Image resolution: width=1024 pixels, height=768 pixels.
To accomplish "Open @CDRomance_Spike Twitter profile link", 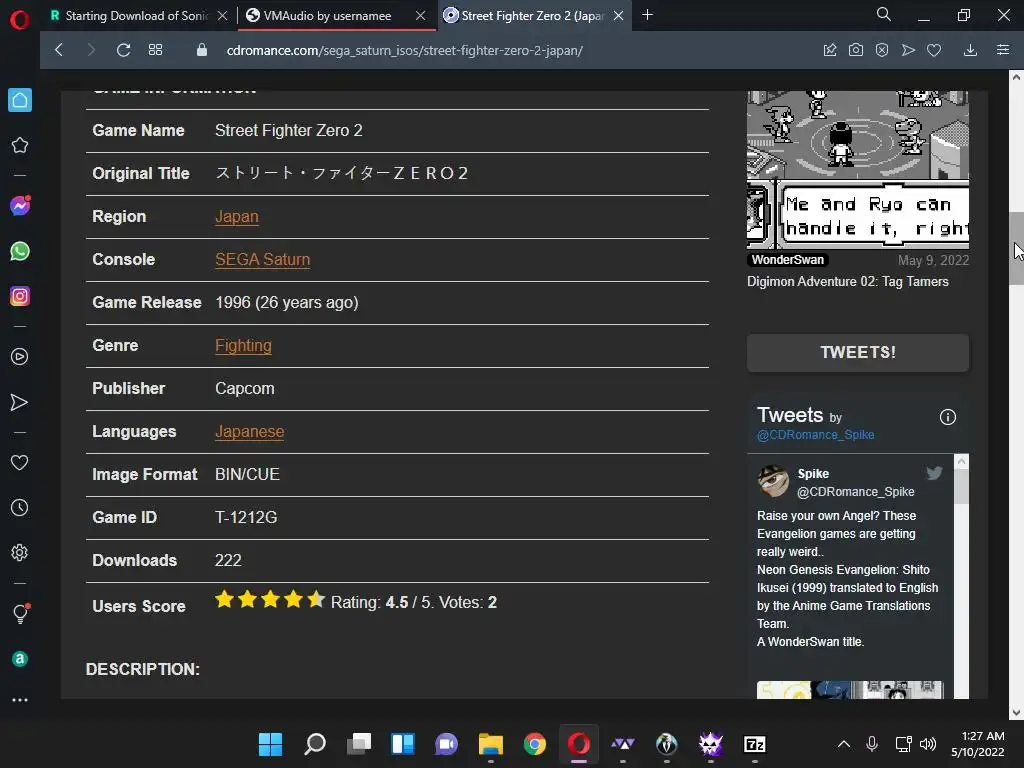I will point(815,435).
